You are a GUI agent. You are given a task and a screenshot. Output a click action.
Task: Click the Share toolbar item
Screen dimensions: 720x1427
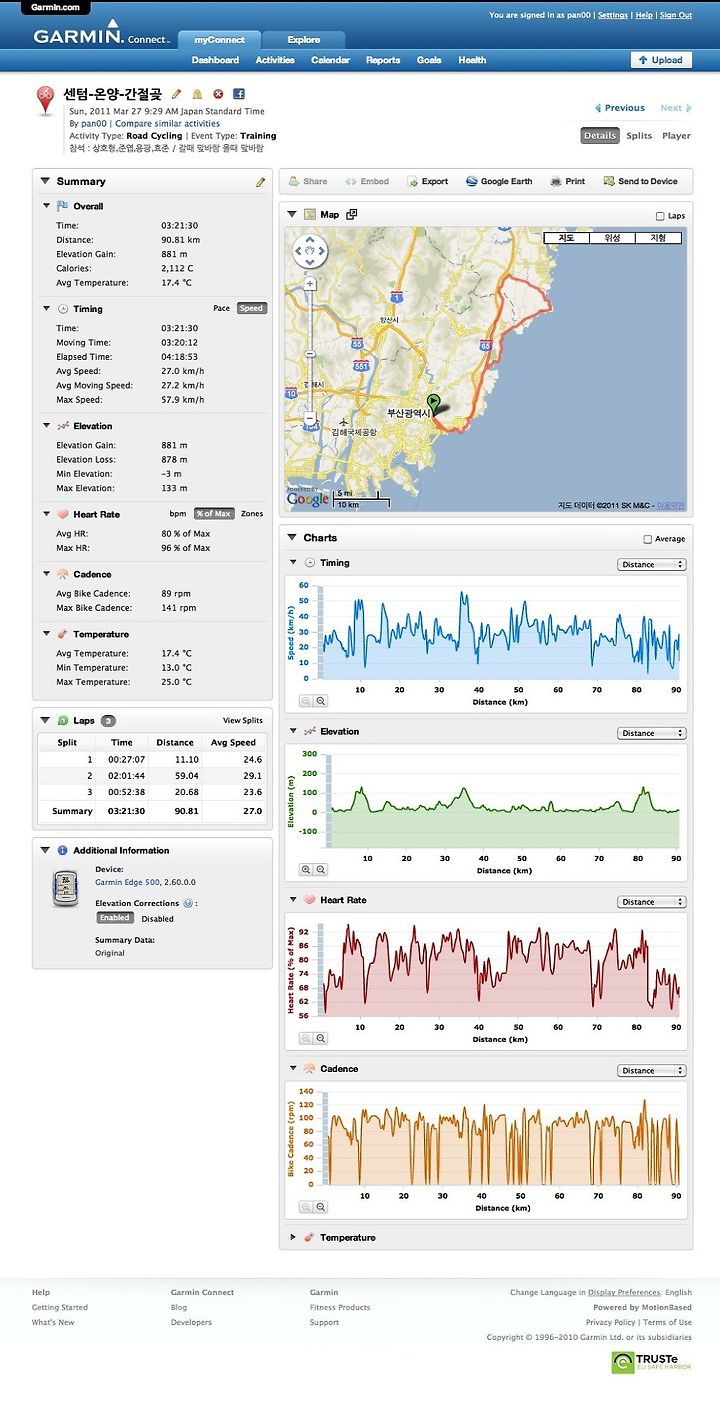pos(307,182)
